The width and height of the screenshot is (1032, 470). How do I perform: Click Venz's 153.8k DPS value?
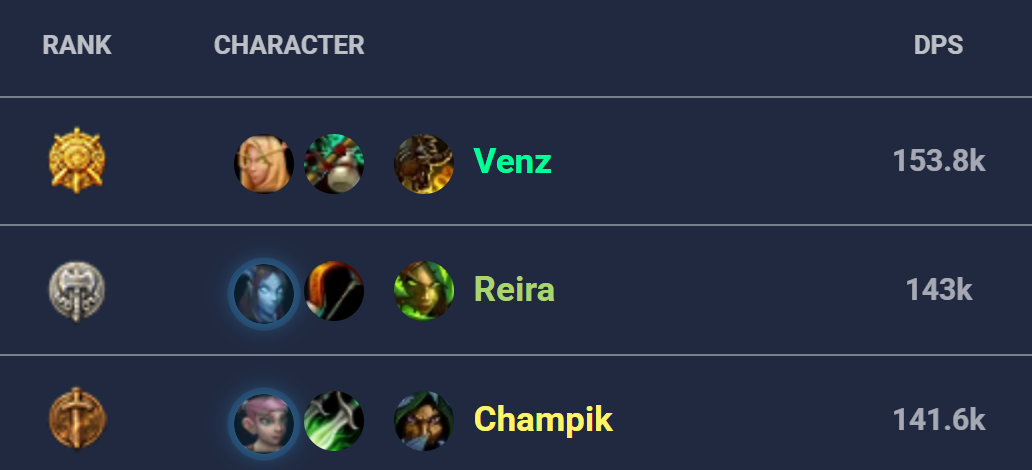pyautogui.click(x=939, y=161)
